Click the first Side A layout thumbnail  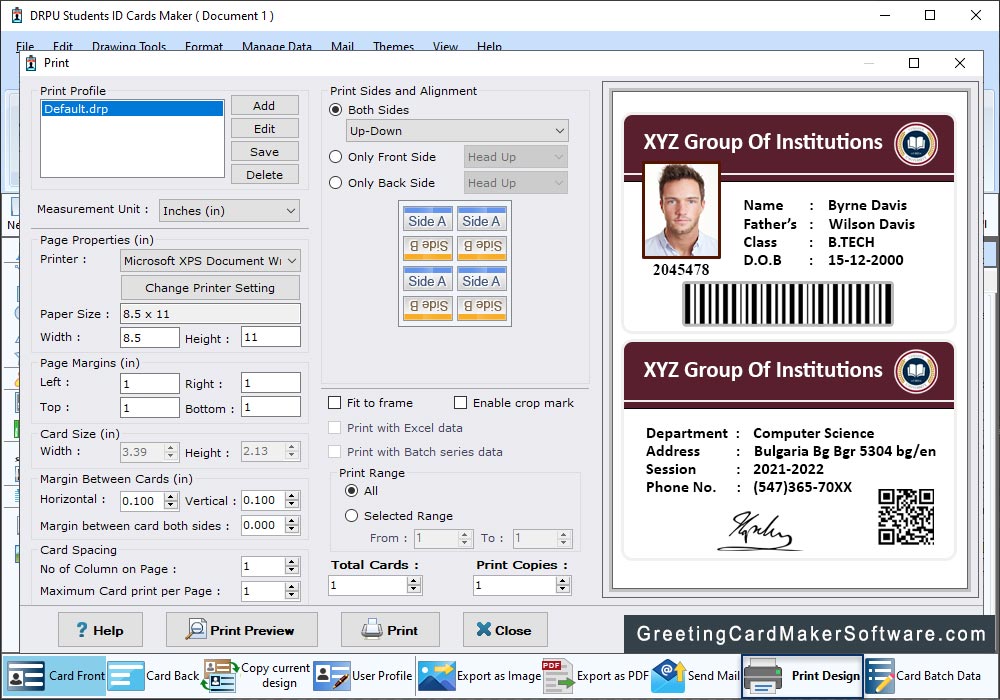click(427, 221)
